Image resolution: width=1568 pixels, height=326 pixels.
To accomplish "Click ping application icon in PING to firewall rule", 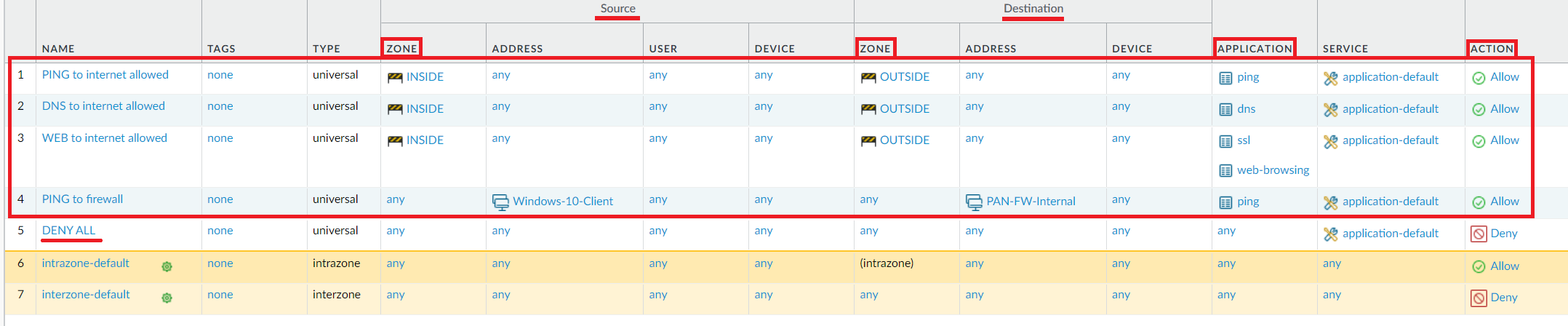I will coord(1225,202).
